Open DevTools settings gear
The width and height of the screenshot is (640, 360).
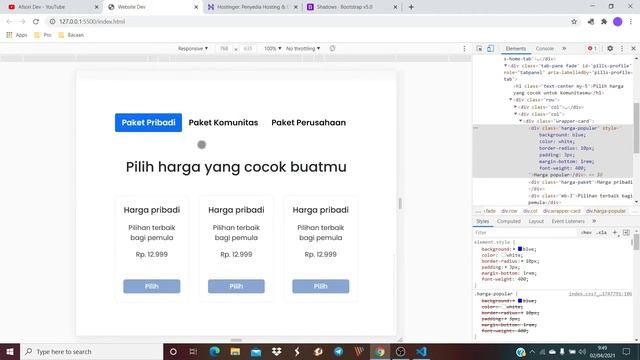click(x=610, y=48)
